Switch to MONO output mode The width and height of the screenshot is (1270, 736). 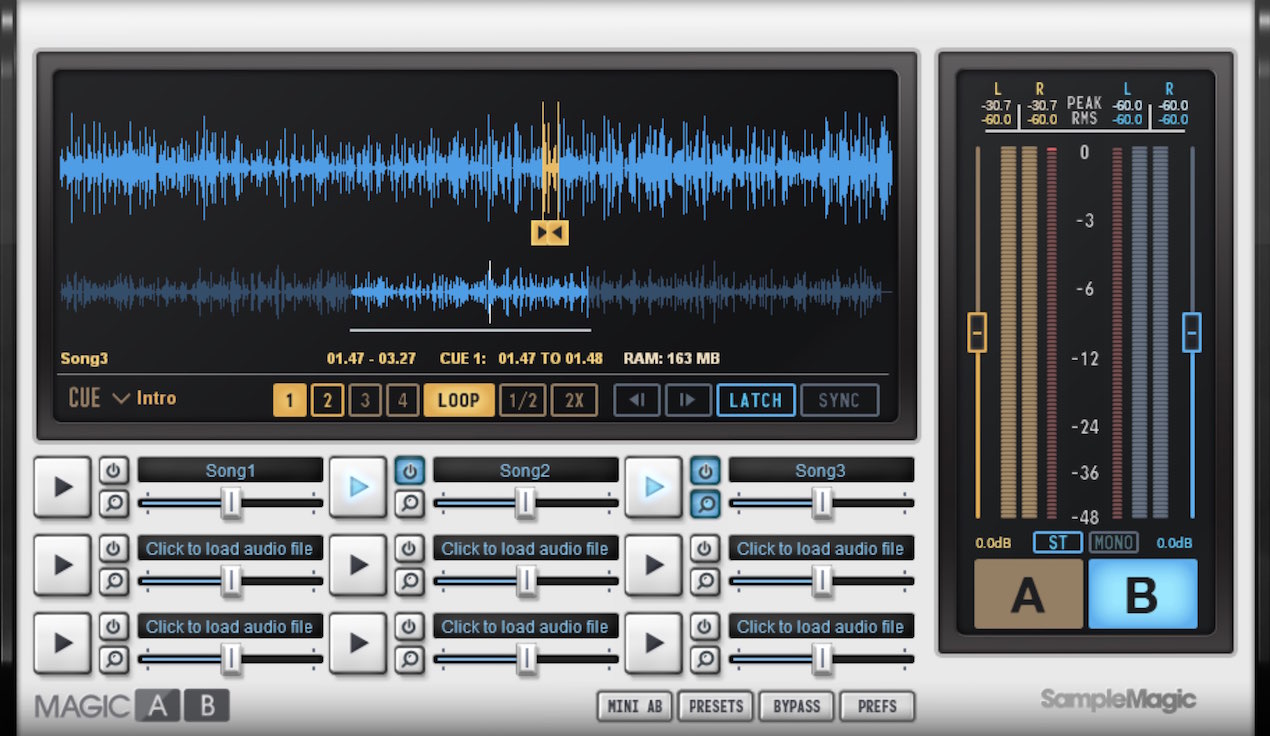click(1113, 543)
